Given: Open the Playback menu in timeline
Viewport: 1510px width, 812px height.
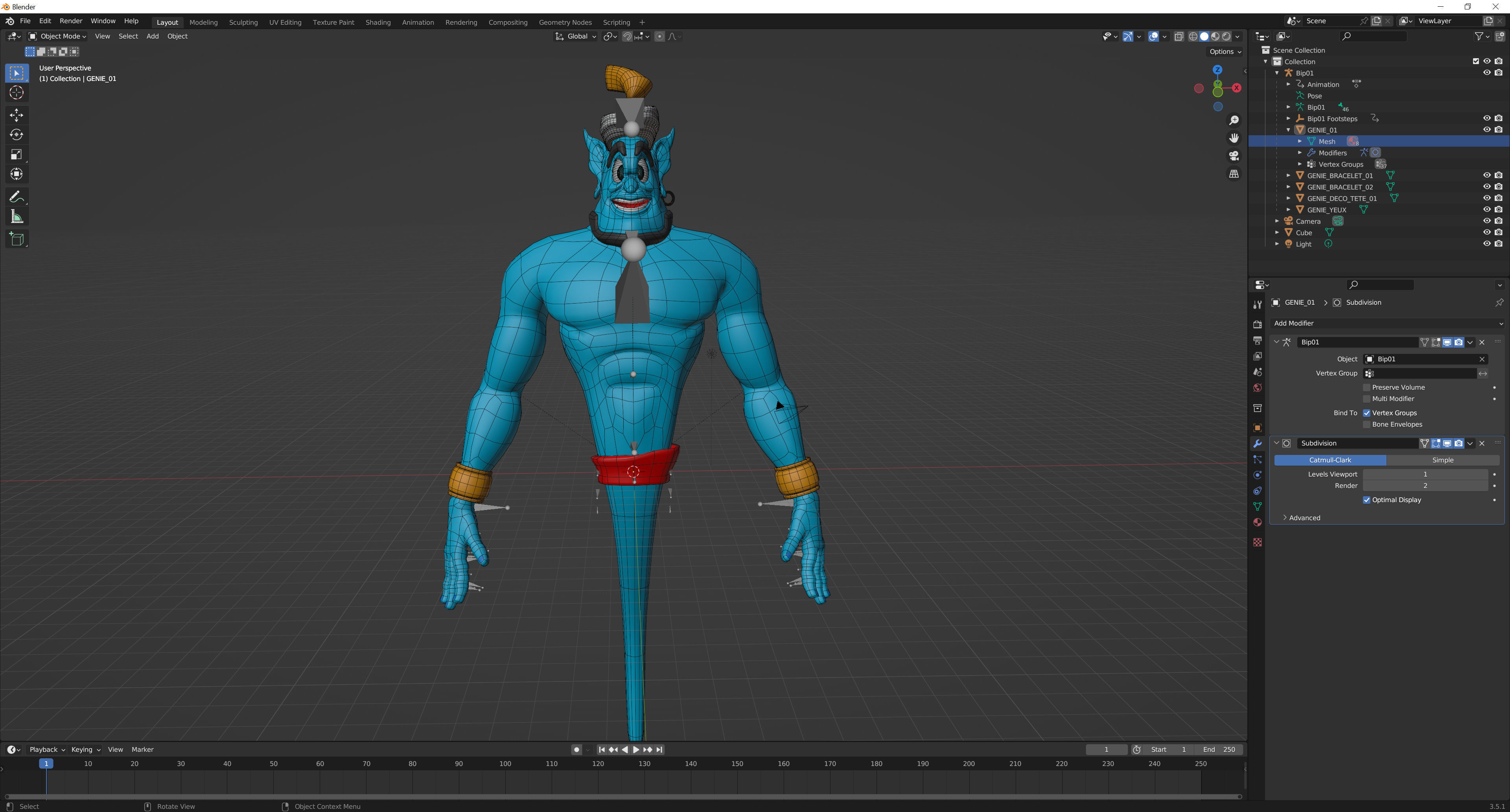Looking at the screenshot, I should tap(47, 749).
